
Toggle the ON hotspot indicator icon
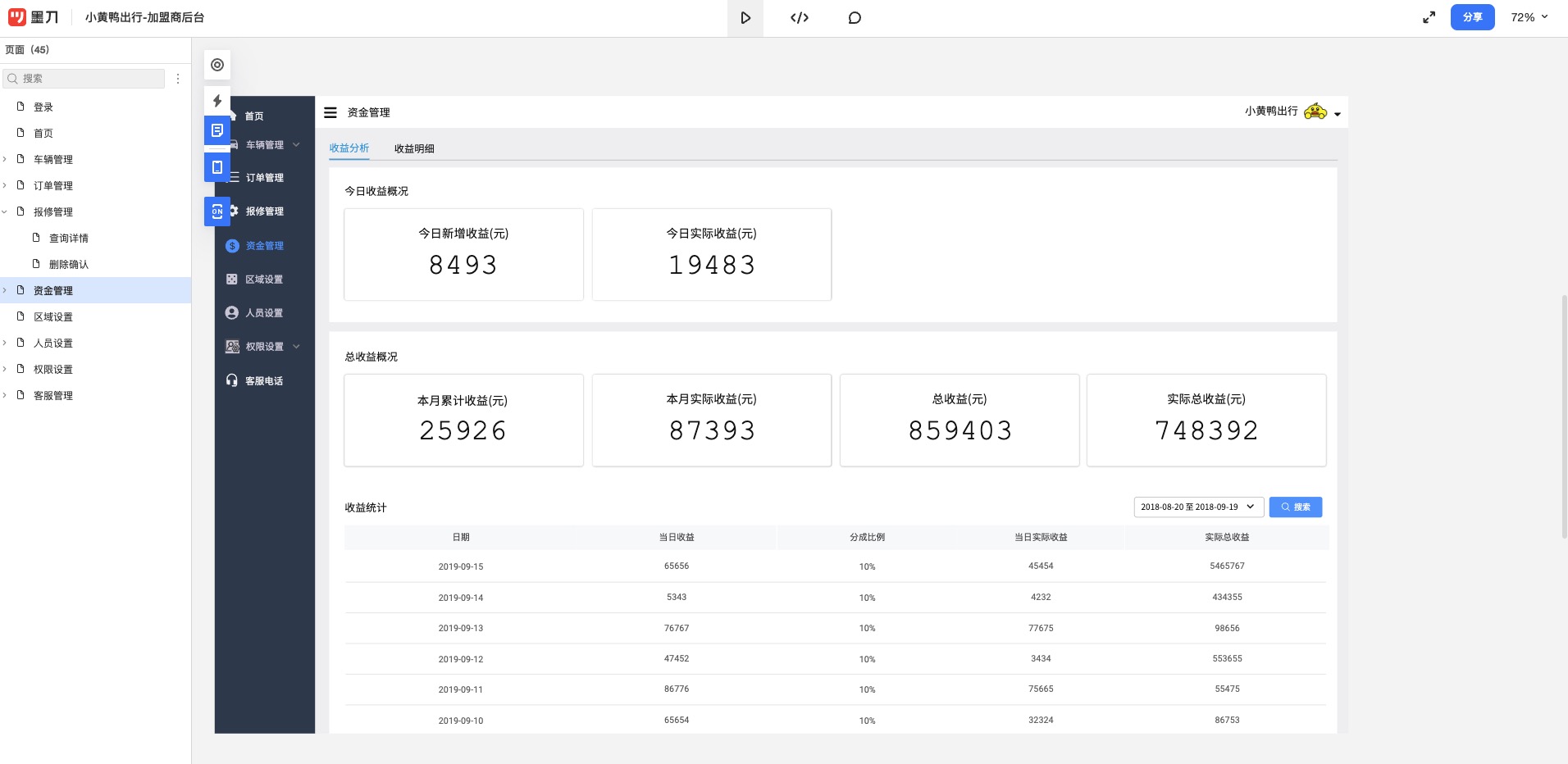click(x=217, y=211)
